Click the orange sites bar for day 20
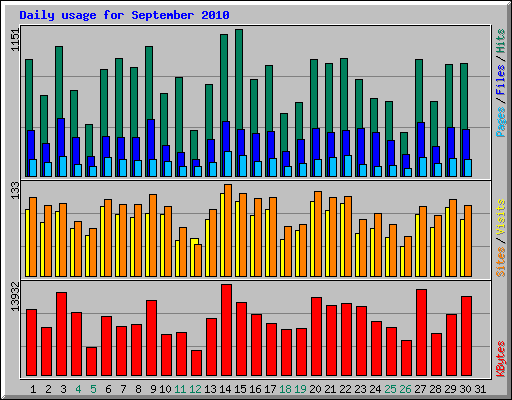 coord(318,234)
